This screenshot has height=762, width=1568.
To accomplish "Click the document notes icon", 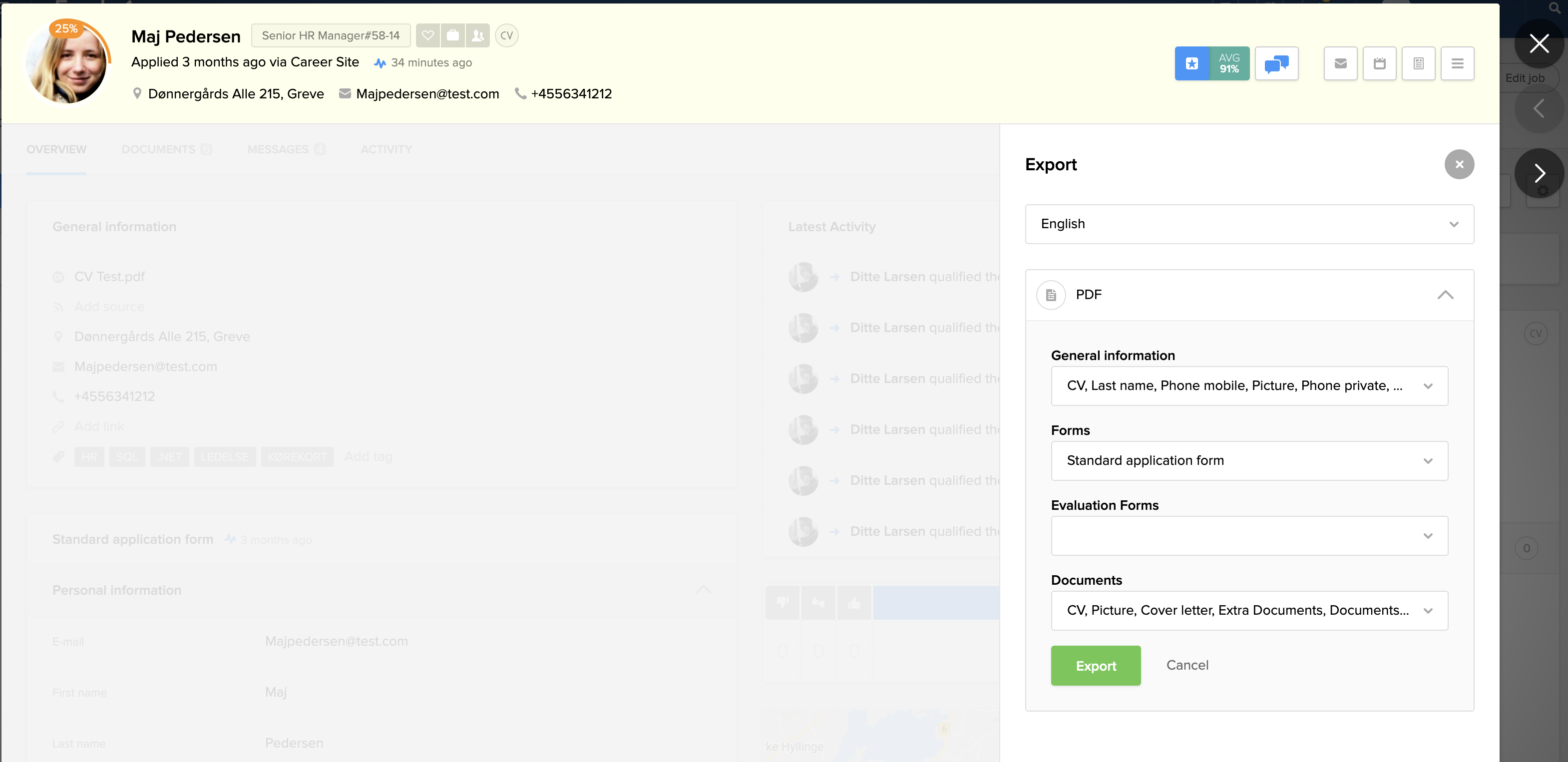I will [1418, 63].
